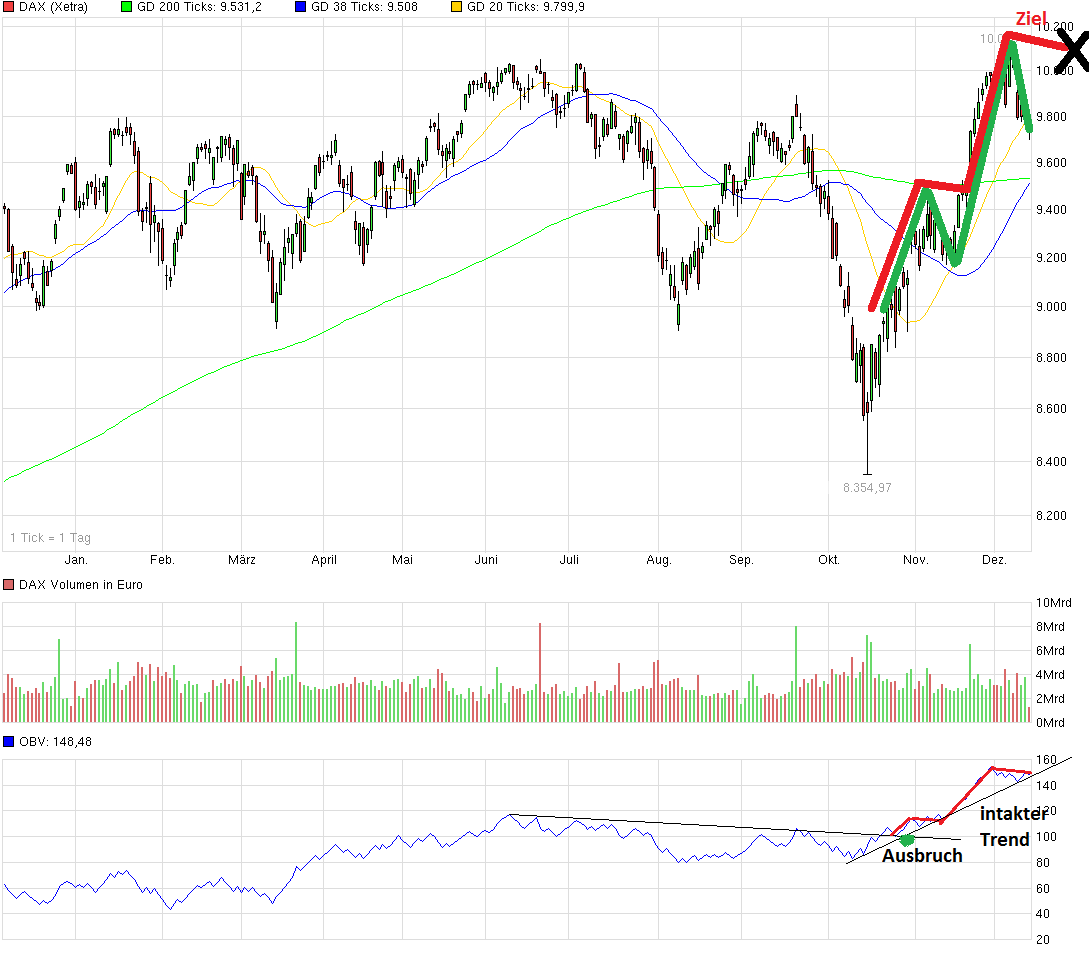Click the 'Jan.' month label
This screenshot has height=953, width=1089.
pos(76,560)
